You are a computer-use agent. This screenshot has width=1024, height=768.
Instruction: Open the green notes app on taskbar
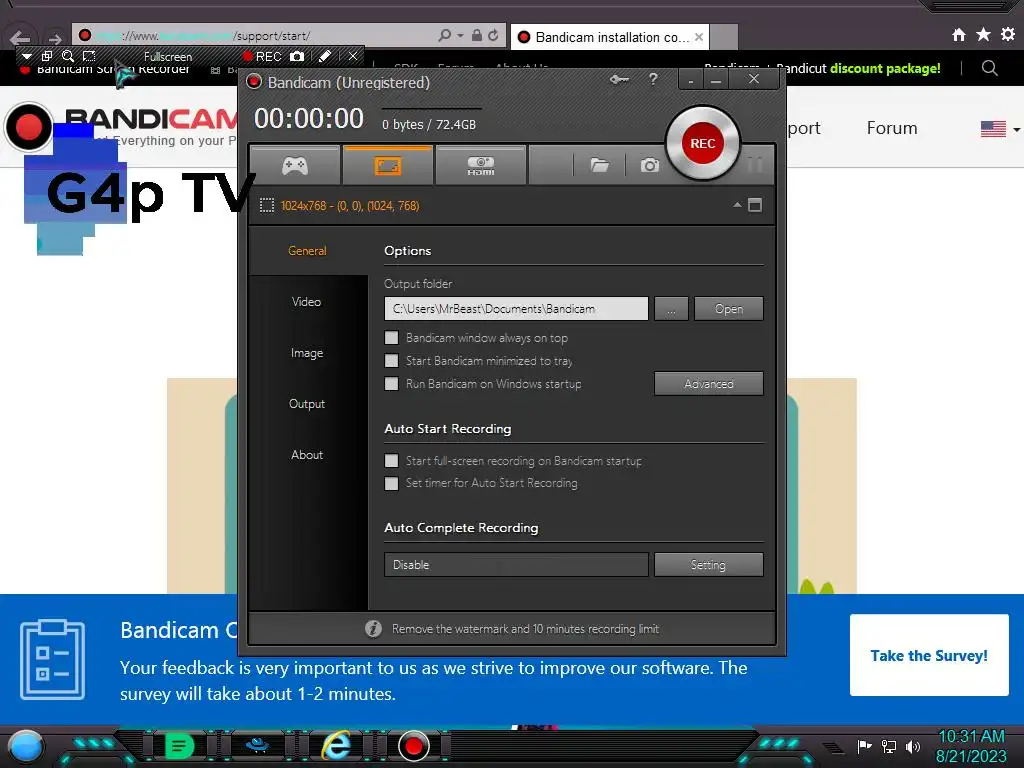(179, 746)
